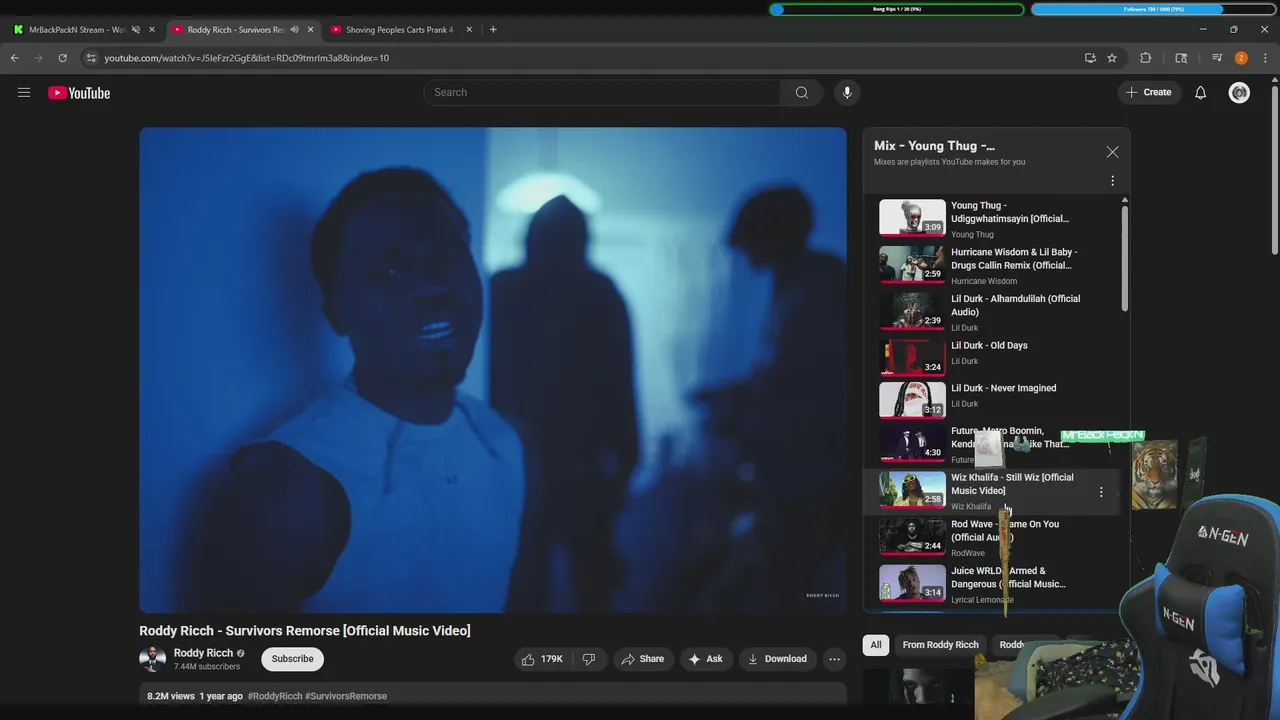Unmute the MrBackPackN Stream tab audio icon
Image resolution: width=1280 pixels, height=720 pixels.
pos(136,30)
